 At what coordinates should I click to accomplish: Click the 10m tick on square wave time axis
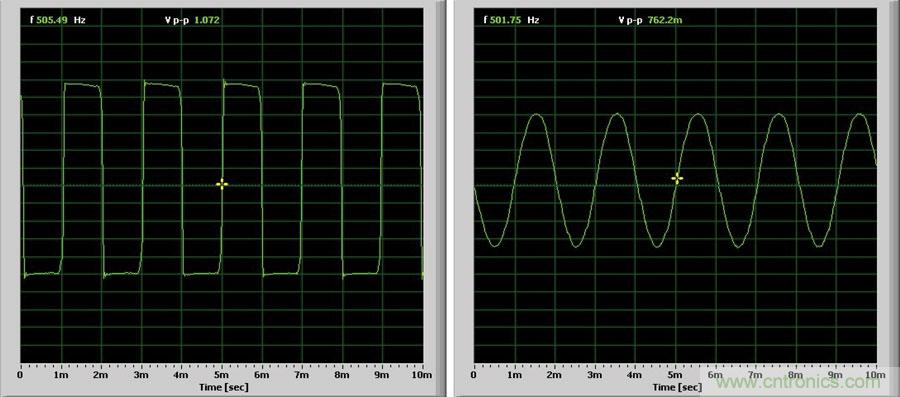click(x=422, y=375)
